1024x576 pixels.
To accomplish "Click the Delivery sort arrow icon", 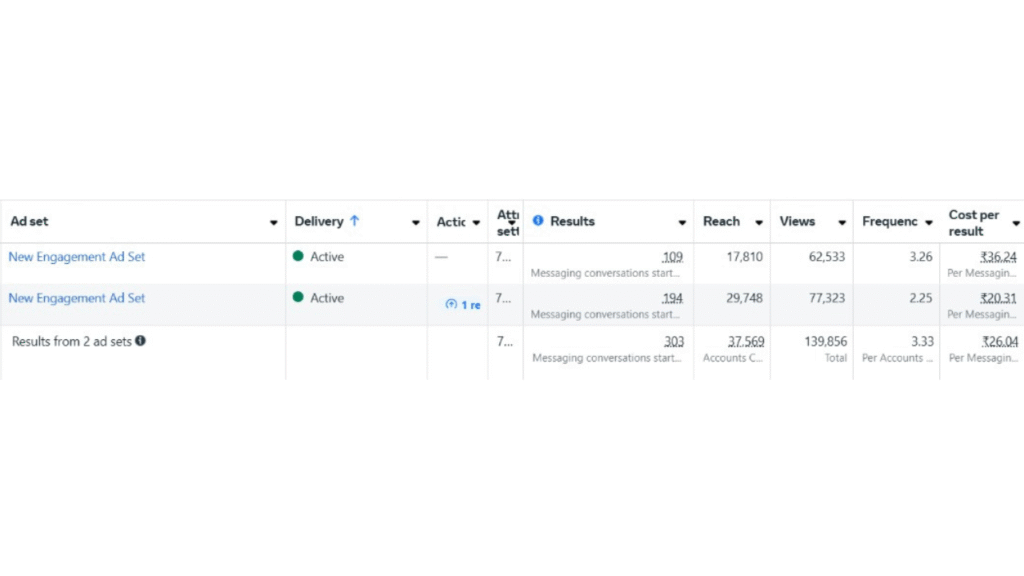I will point(355,221).
